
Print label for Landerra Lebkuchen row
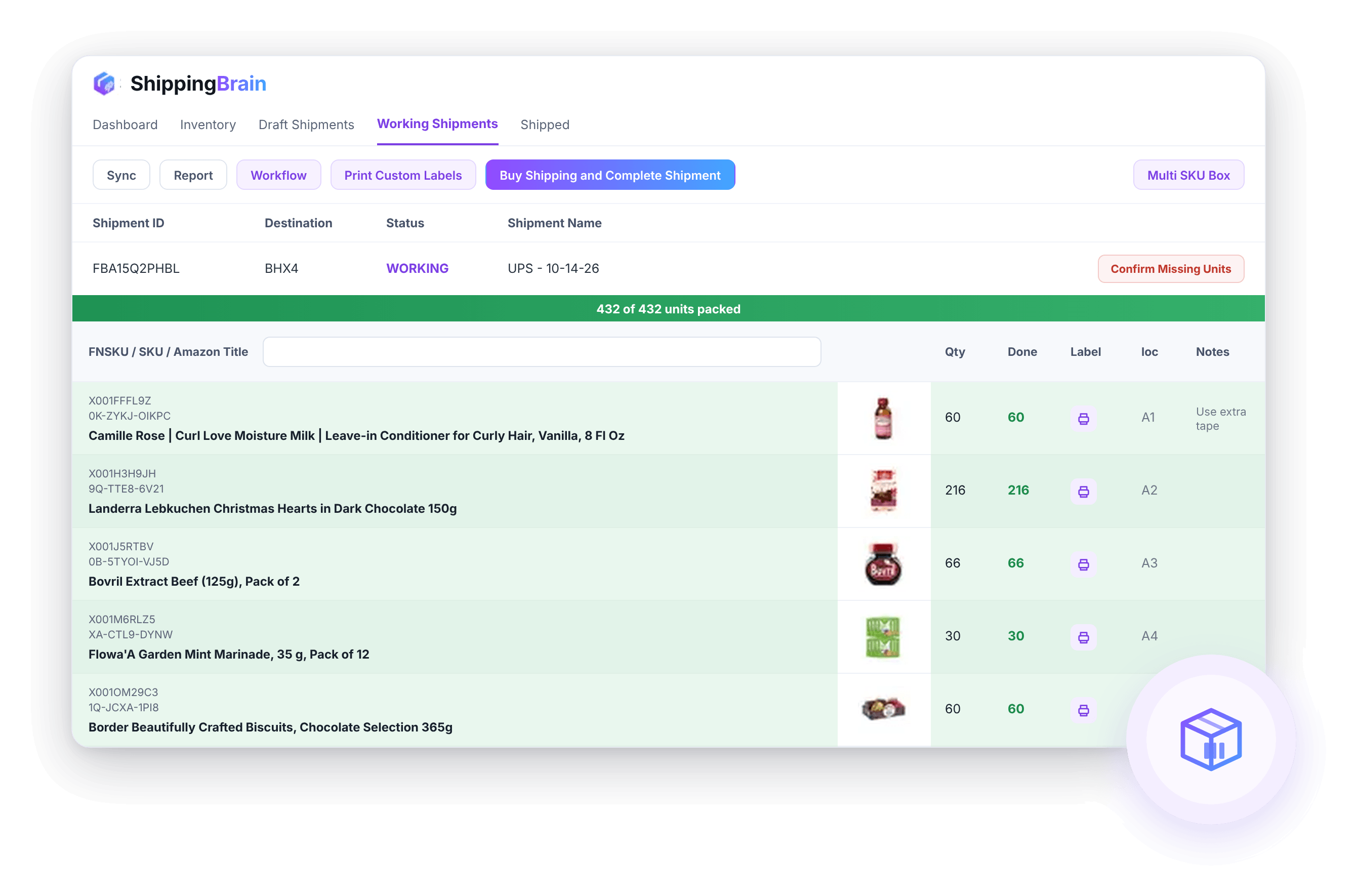pyautogui.click(x=1083, y=492)
